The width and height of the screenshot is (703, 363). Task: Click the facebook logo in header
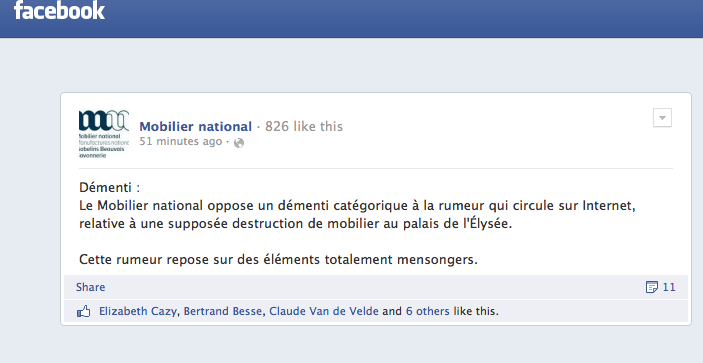click(x=59, y=10)
